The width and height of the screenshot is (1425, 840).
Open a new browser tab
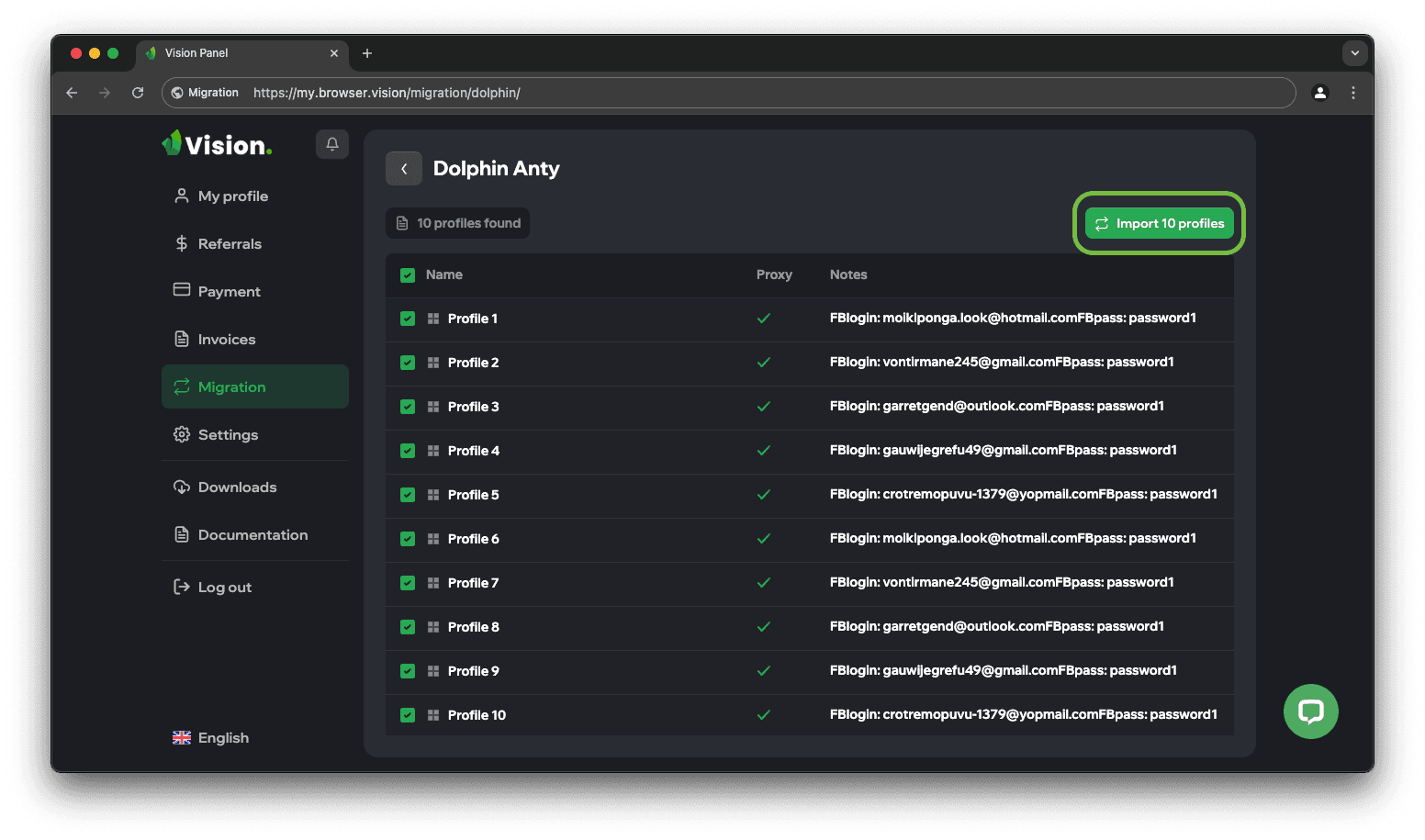367,53
